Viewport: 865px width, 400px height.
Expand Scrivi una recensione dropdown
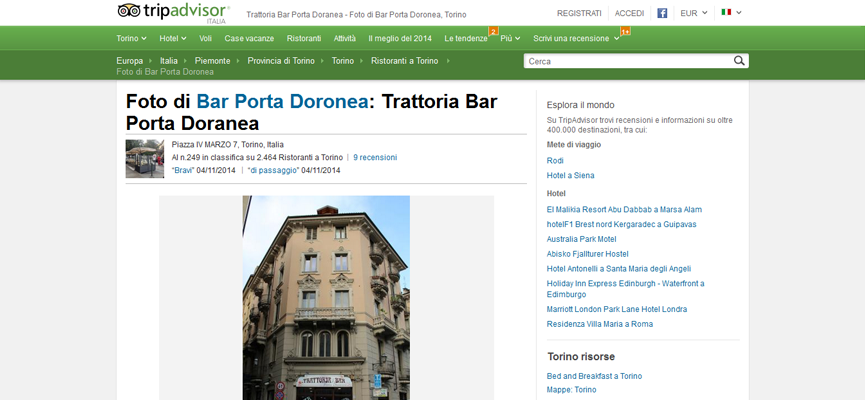pos(576,38)
